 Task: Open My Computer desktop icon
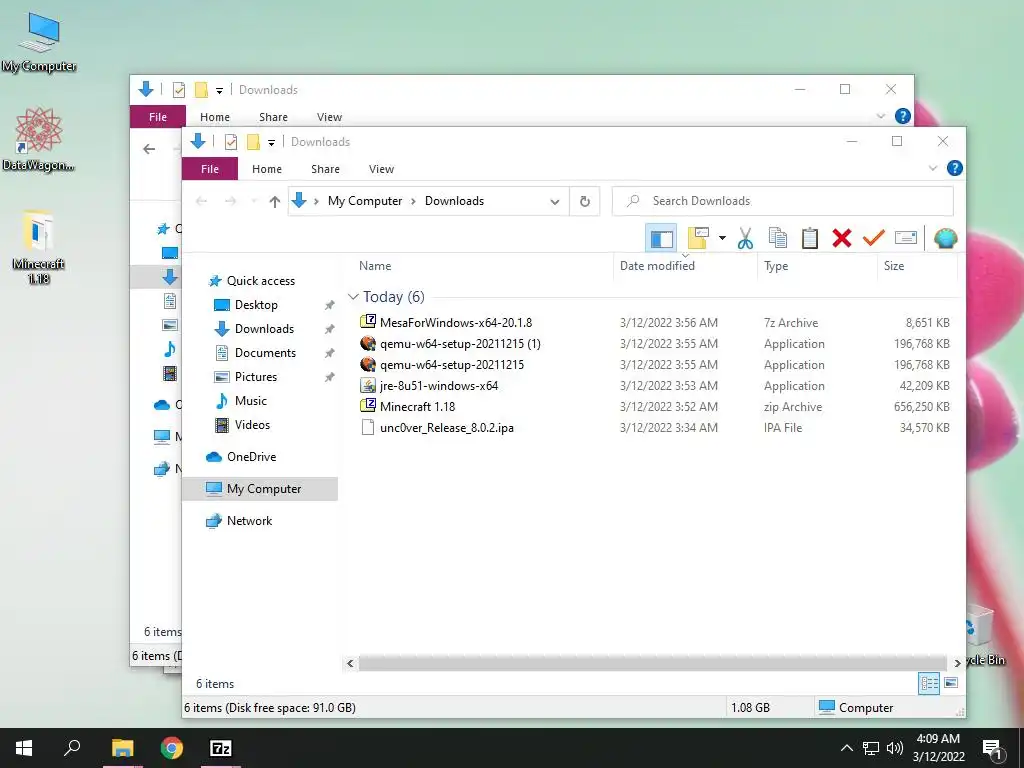pyautogui.click(x=39, y=42)
